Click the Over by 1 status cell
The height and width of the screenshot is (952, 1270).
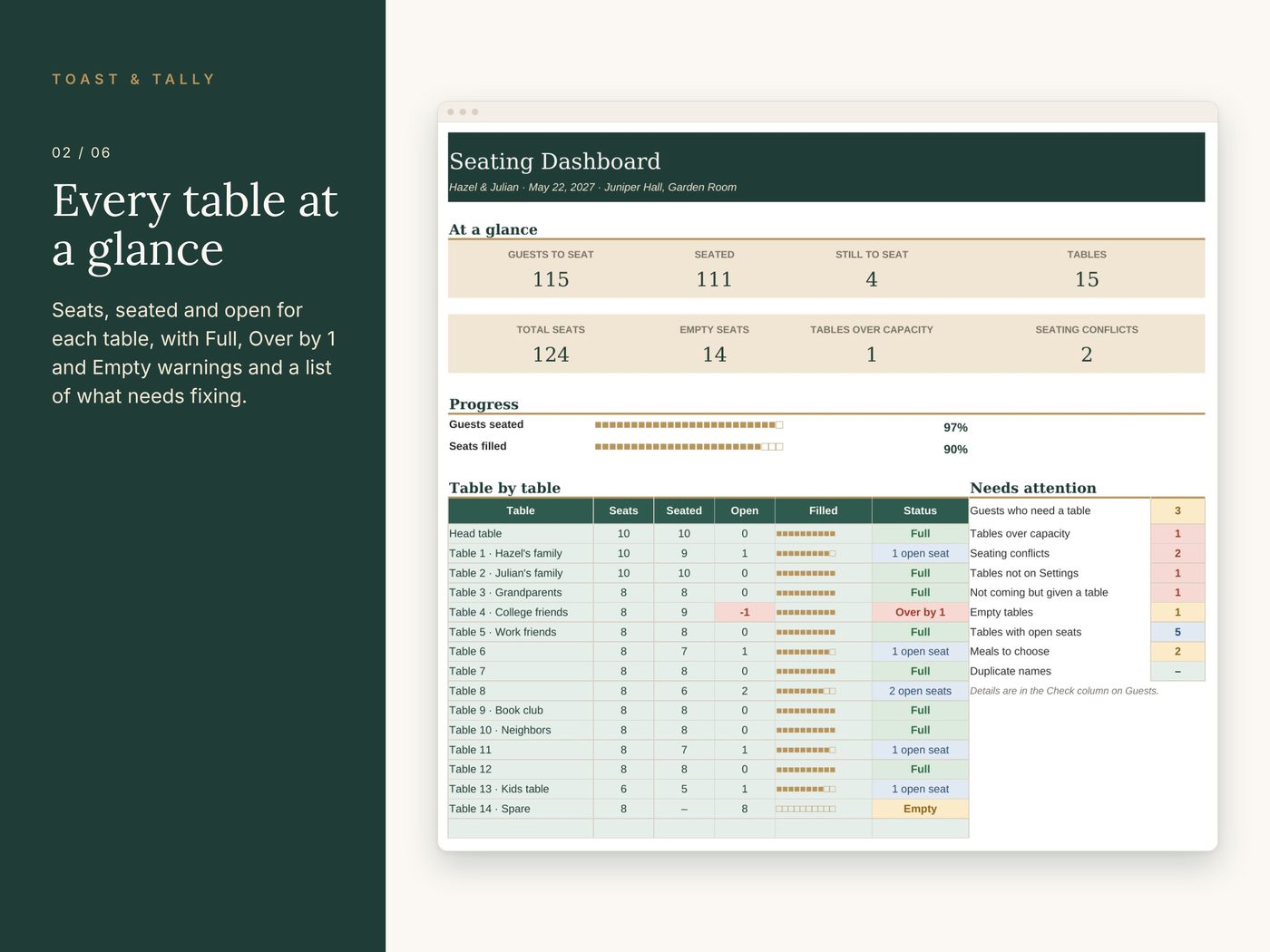[920, 612]
